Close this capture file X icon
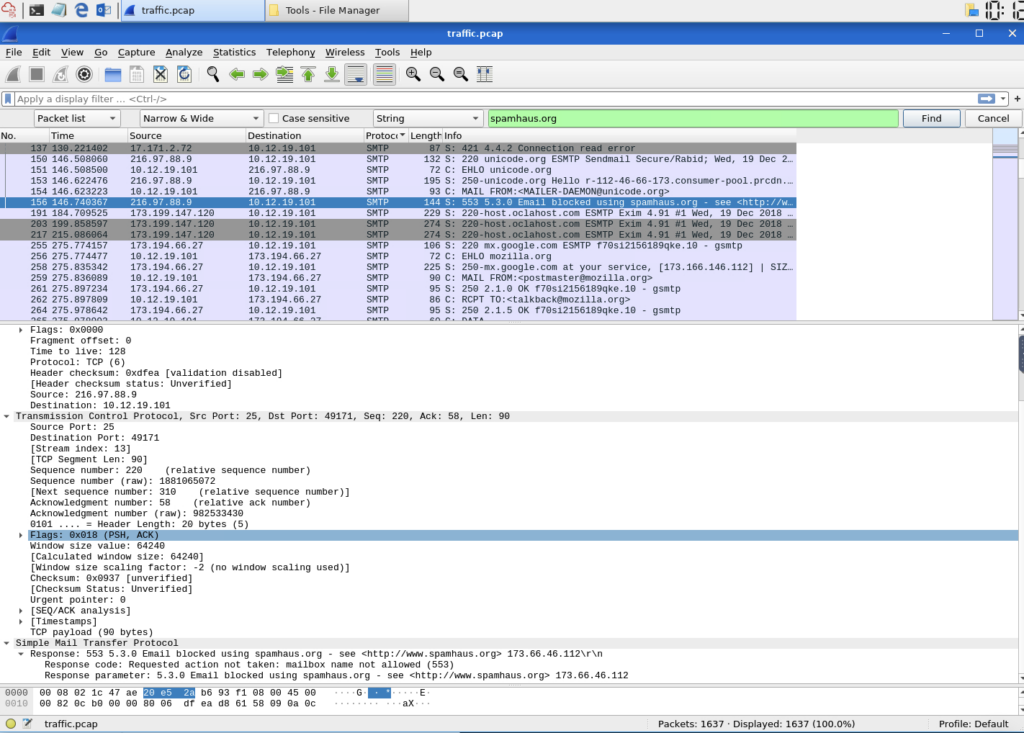The image size is (1024, 733). [160, 74]
